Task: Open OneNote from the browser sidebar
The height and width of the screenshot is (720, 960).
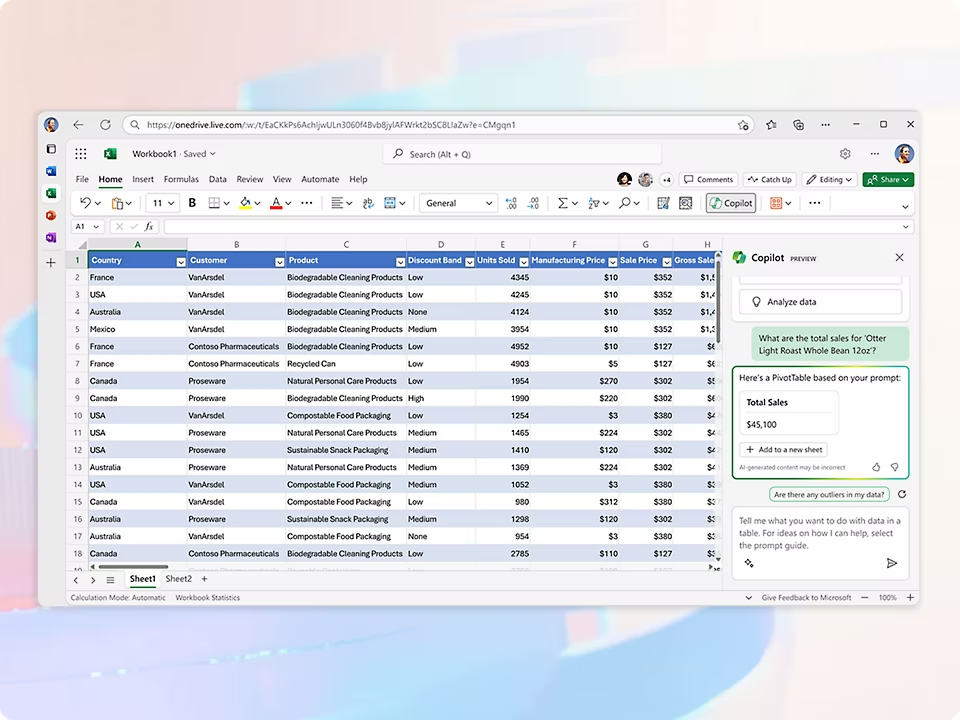Action: [x=51, y=238]
